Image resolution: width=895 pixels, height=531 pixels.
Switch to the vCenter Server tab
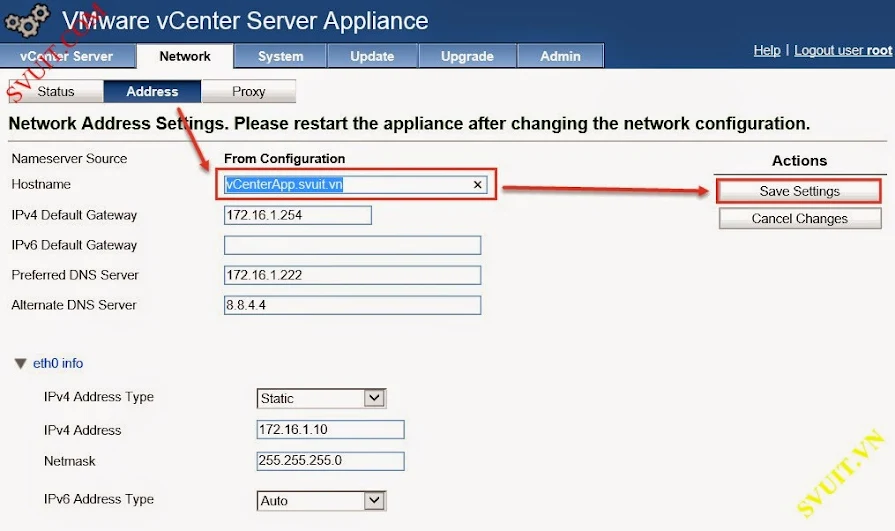[x=67, y=57]
